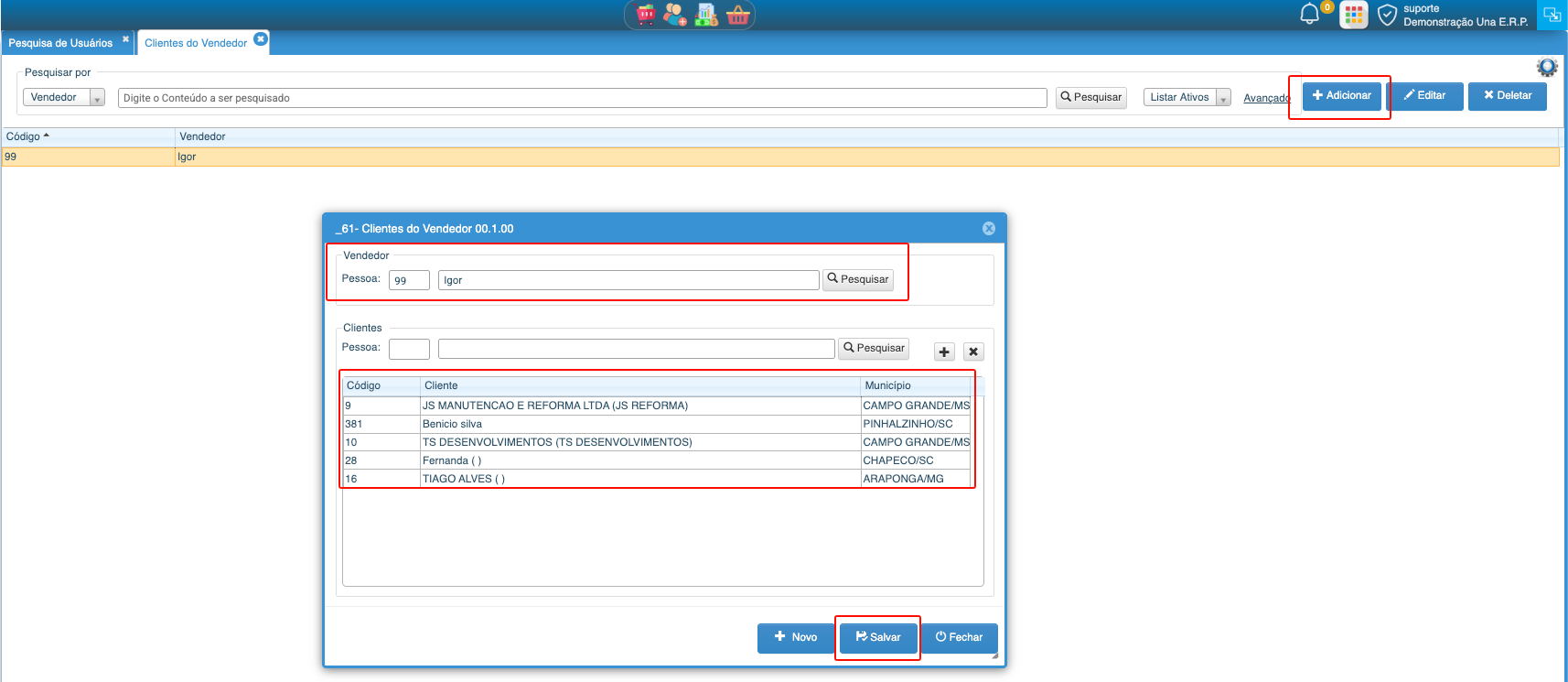Remove client with the X icon
This screenshot has width=1568, height=682.
[973, 352]
